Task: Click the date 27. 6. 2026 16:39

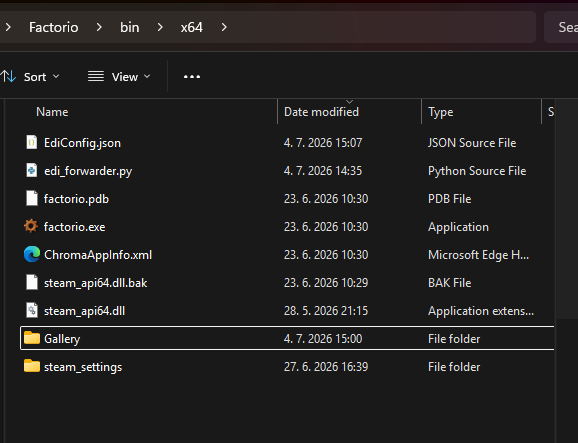Action: 326,367
